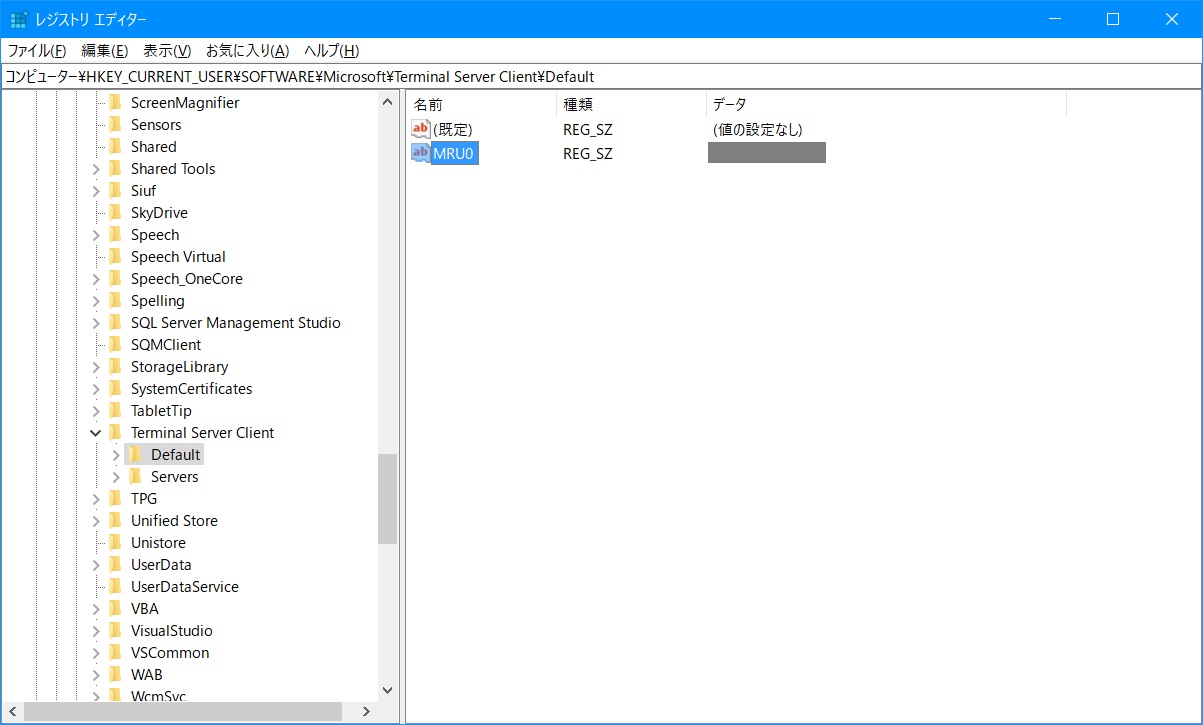
Task: Click the SQL Server Management Studio folder icon
Action: [x=117, y=322]
